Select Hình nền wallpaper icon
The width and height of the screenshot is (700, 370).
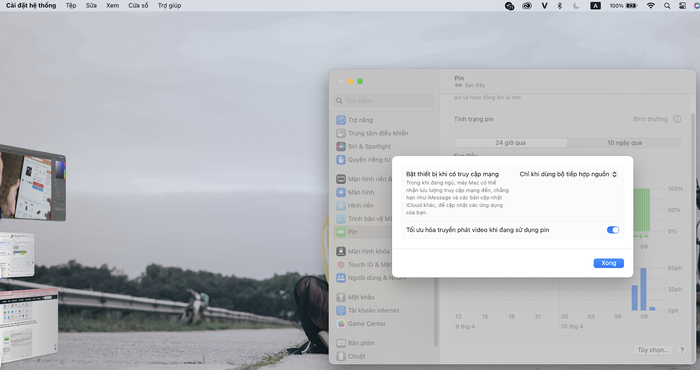click(341, 205)
